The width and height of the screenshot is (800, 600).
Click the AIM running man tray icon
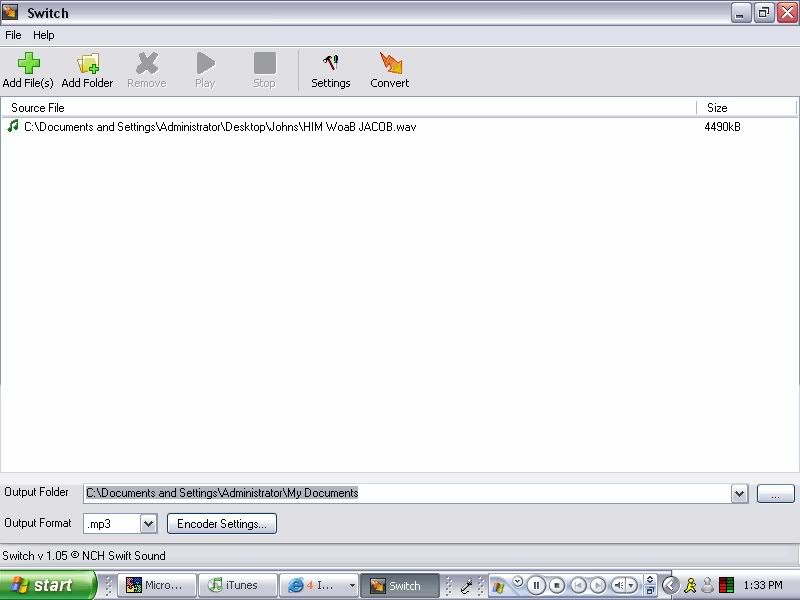click(690, 585)
